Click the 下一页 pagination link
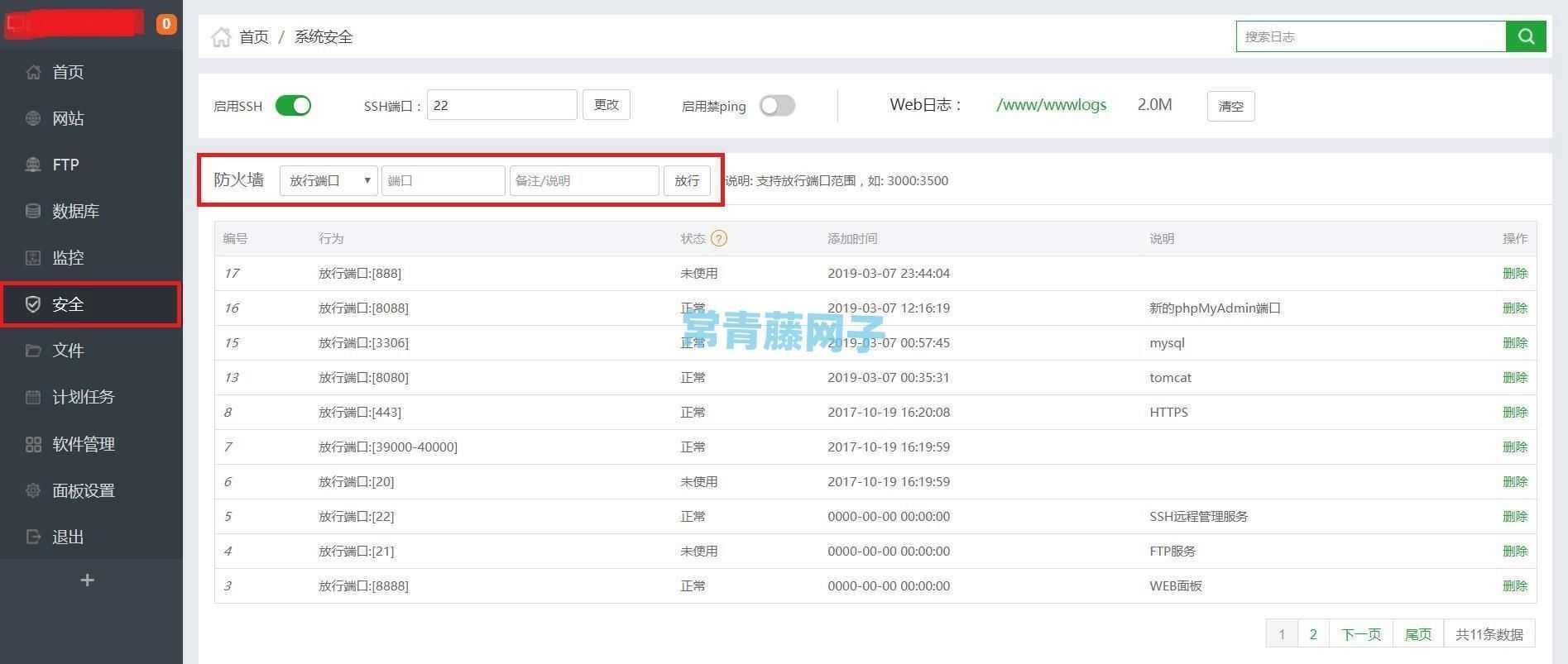Viewport: 1568px width, 664px height. tap(1361, 634)
